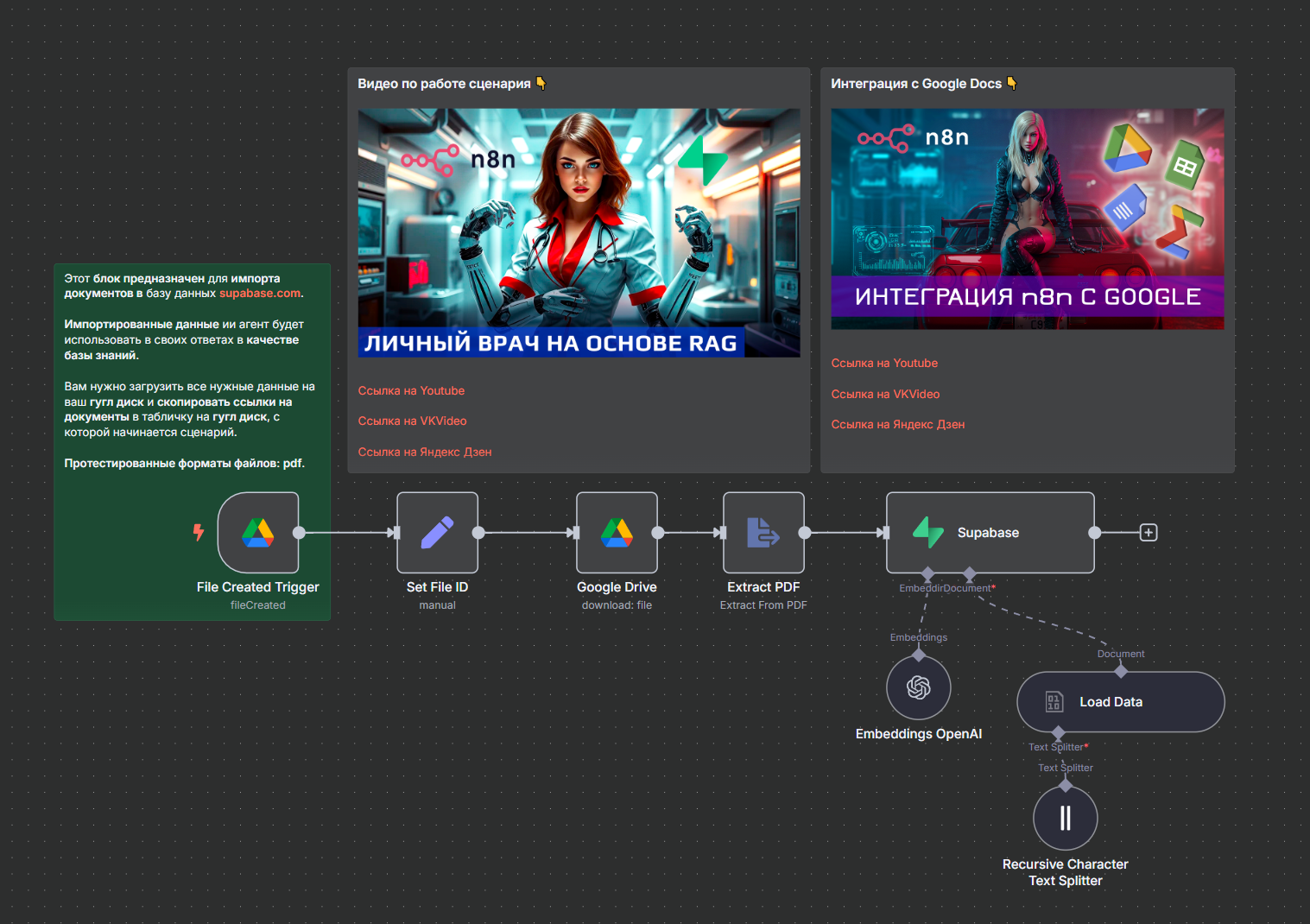The height and width of the screenshot is (924, 1310).
Task: Open Ссылка на Яндекс Дзен in Google Docs note
Action: pos(898,425)
